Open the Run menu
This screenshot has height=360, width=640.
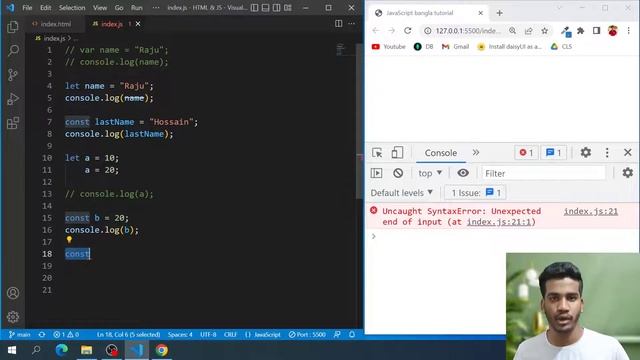click(x=137, y=8)
